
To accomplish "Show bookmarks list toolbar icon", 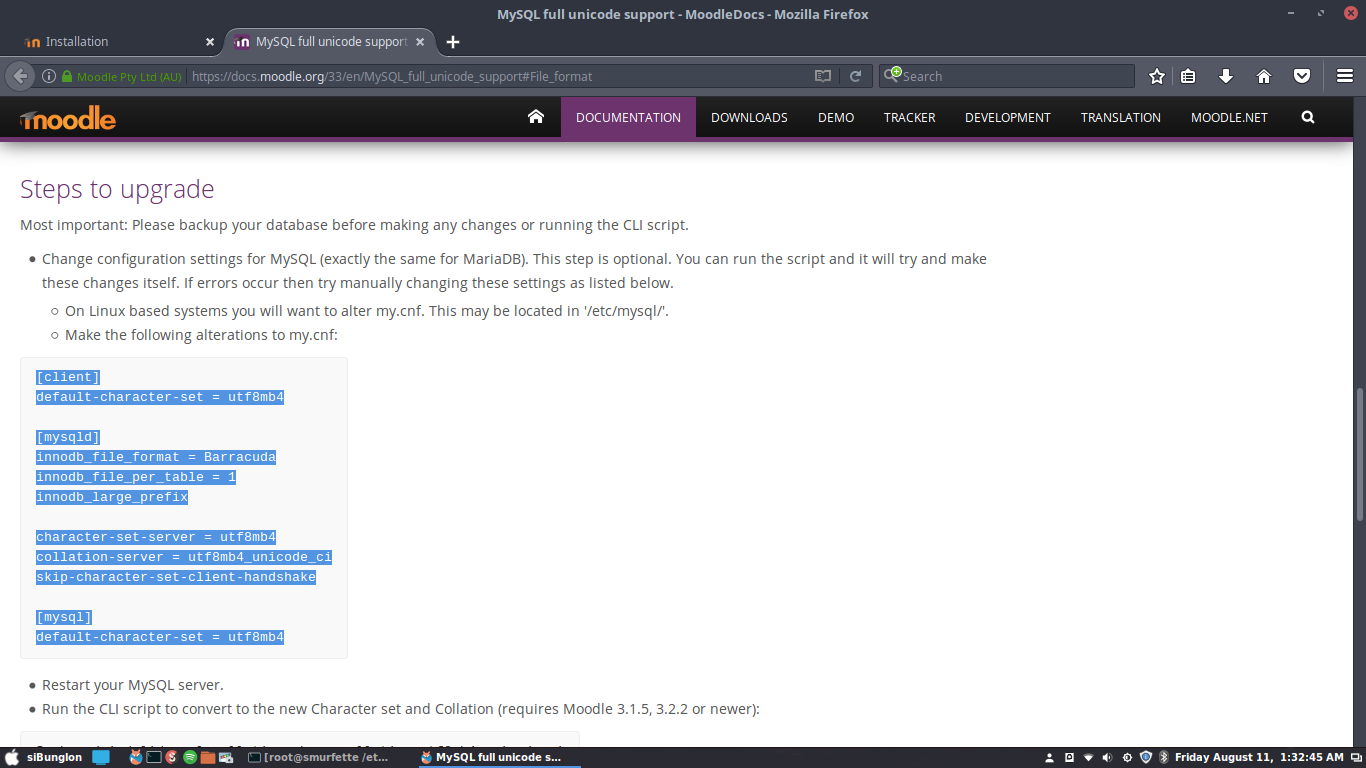I will click(1188, 76).
